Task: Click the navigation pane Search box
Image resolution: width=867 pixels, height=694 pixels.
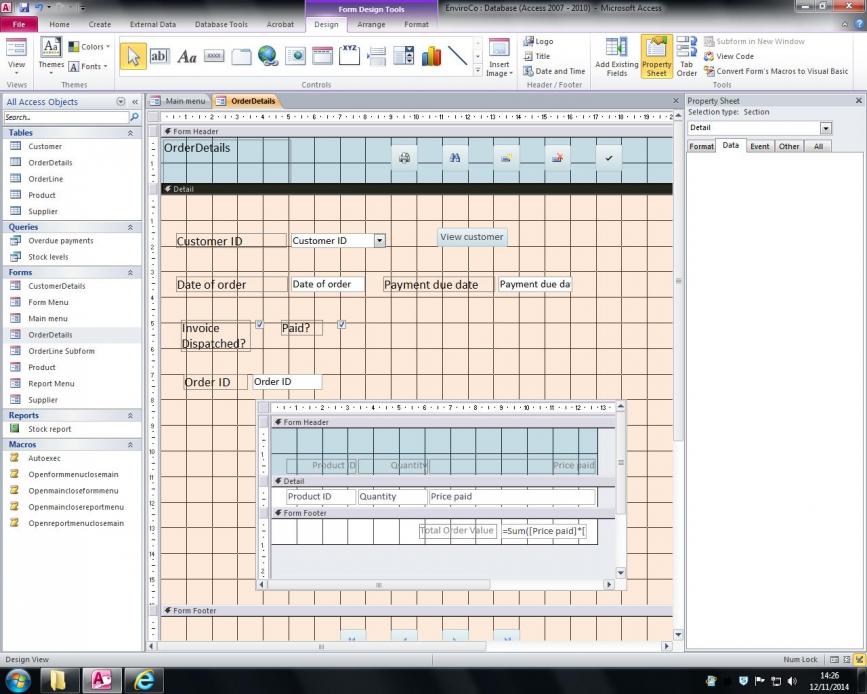Action: coord(65,117)
